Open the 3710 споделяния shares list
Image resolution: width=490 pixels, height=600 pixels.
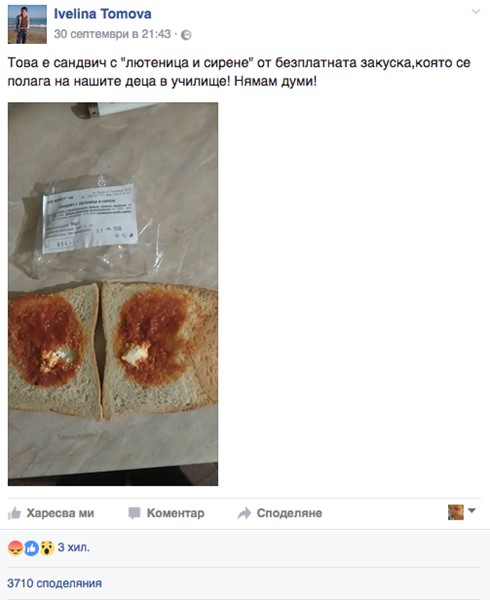coord(55,583)
